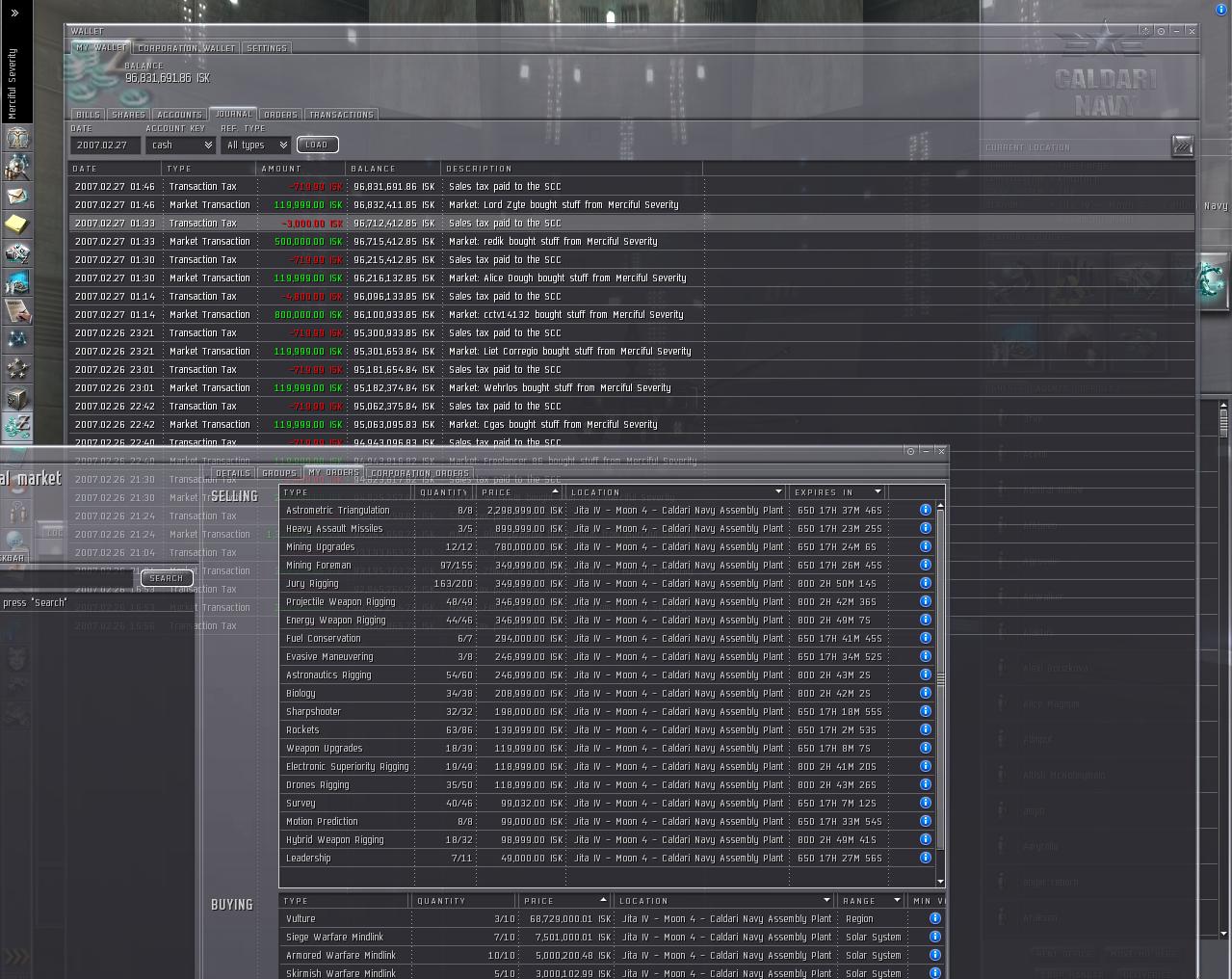Switch to the wallet Orders tab
Viewport: 1232px width, 979px height.
(x=280, y=115)
